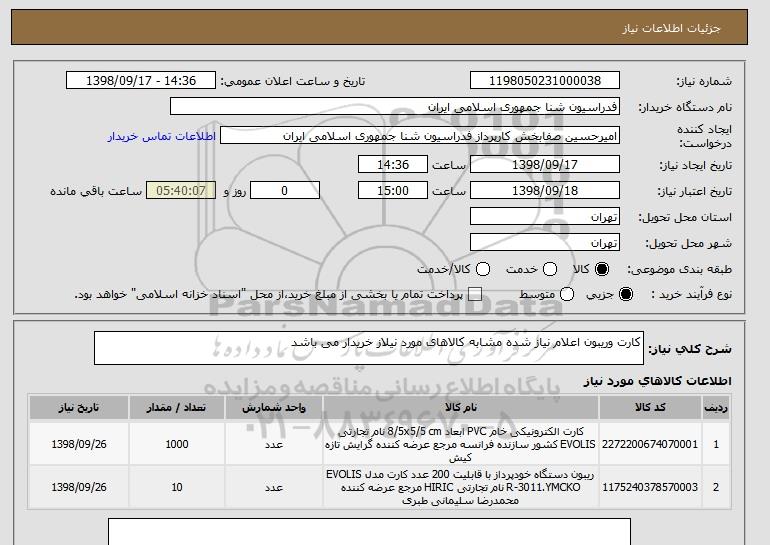
Task: Click the PVC electronic card EVOLIS item name
Action: pos(461,444)
